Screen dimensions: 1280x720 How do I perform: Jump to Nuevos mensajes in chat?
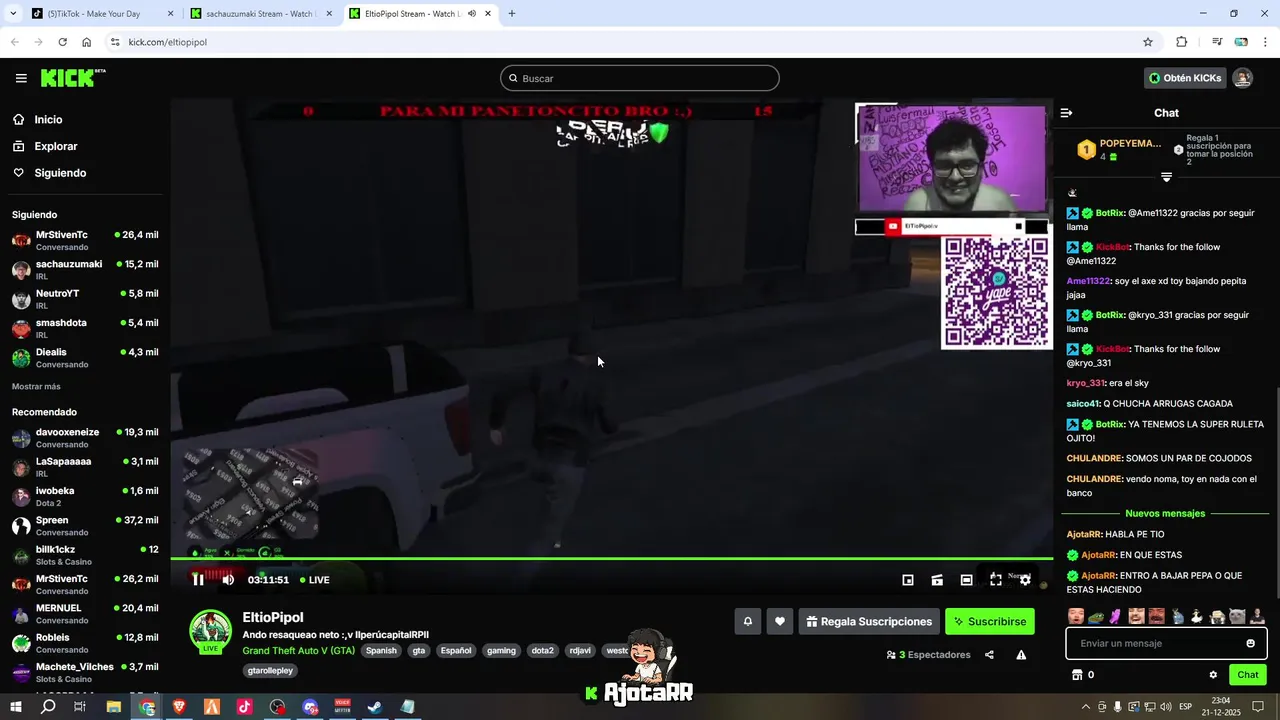tap(1165, 513)
